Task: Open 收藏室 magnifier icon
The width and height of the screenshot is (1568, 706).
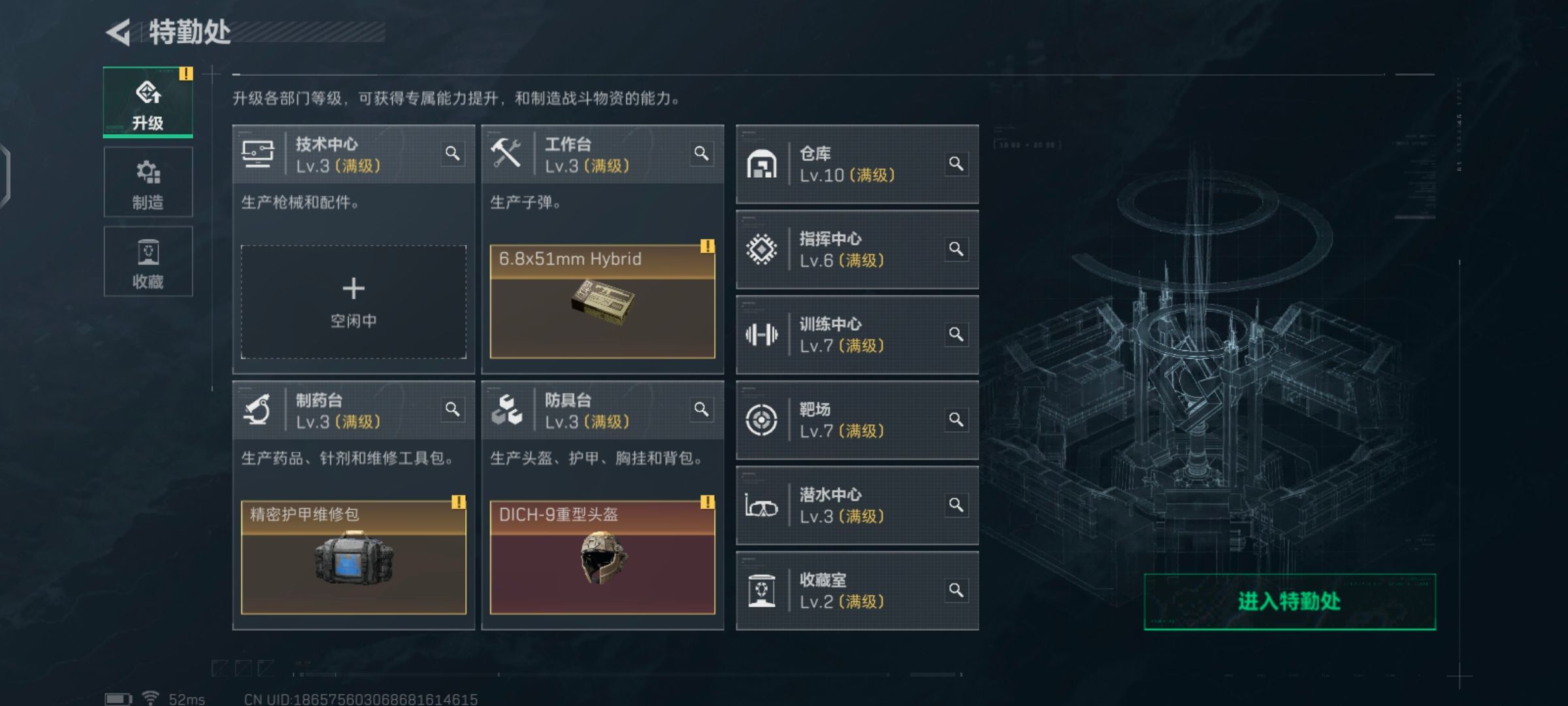Action: [x=956, y=591]
